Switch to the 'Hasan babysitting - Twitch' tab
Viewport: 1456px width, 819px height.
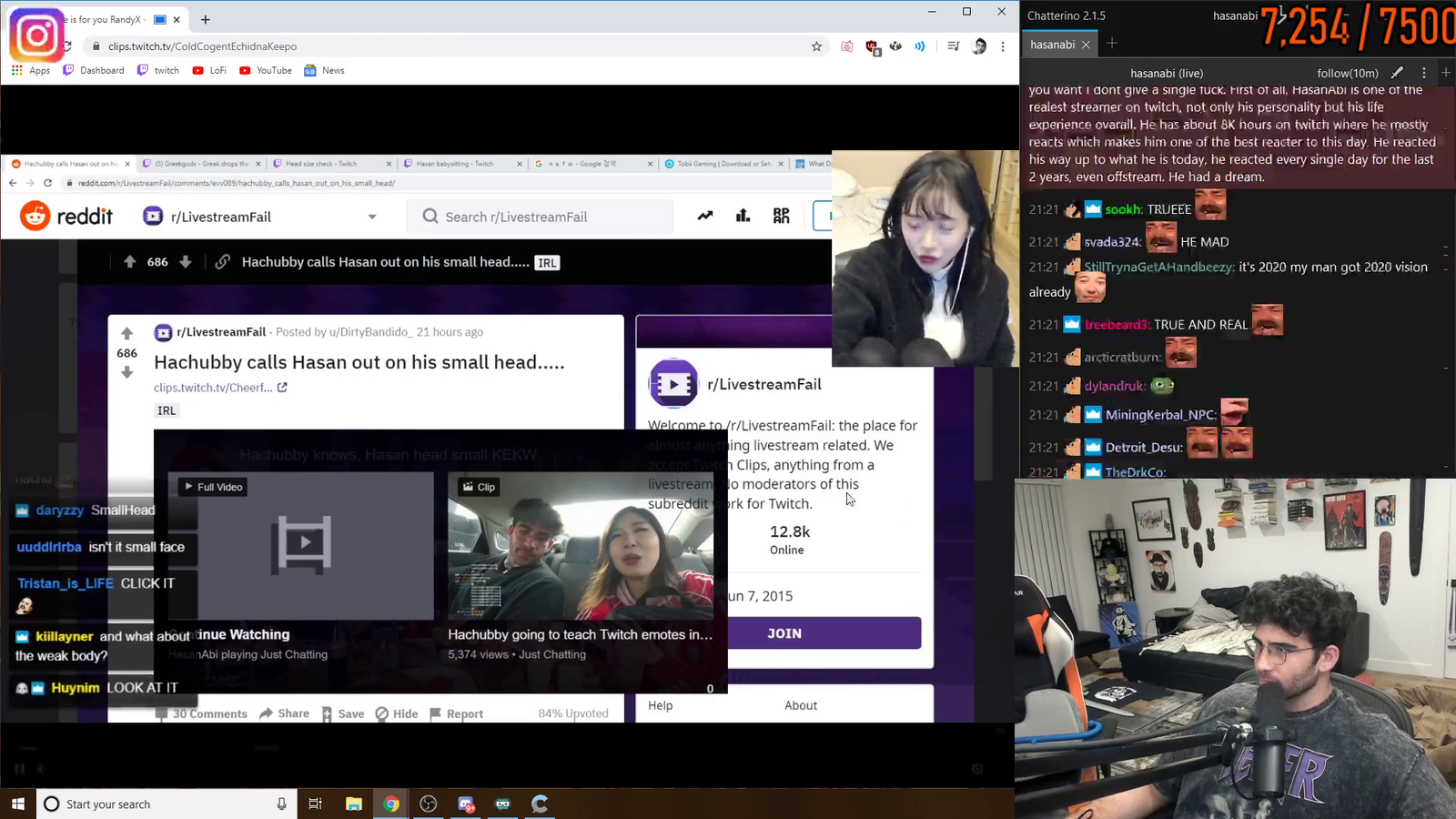[462, 164]
